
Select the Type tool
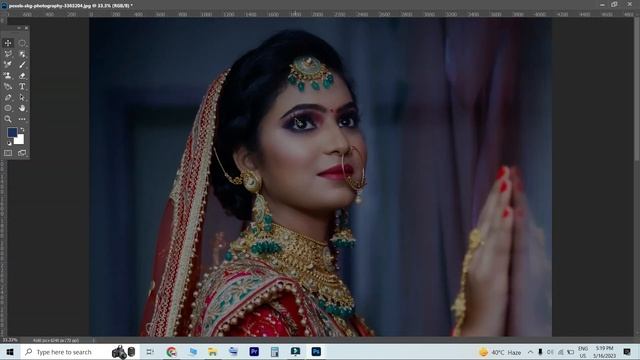click(x=22, y=87)
